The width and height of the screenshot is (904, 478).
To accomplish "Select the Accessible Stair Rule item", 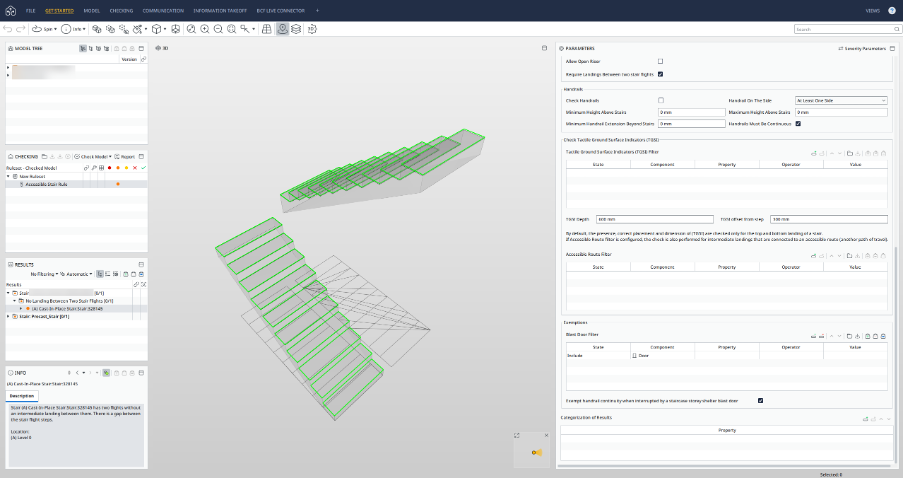I will click(x=48, y=184).
